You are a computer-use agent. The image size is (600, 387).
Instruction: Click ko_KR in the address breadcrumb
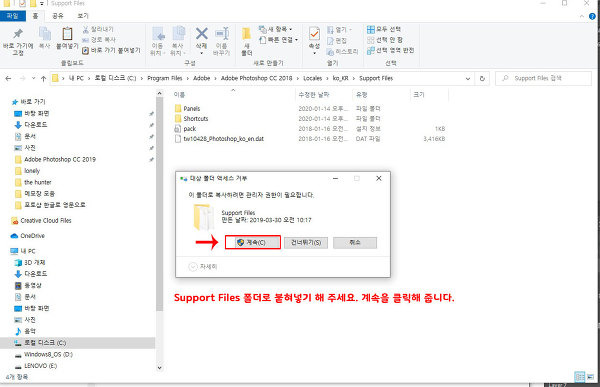tap(340, 78)
